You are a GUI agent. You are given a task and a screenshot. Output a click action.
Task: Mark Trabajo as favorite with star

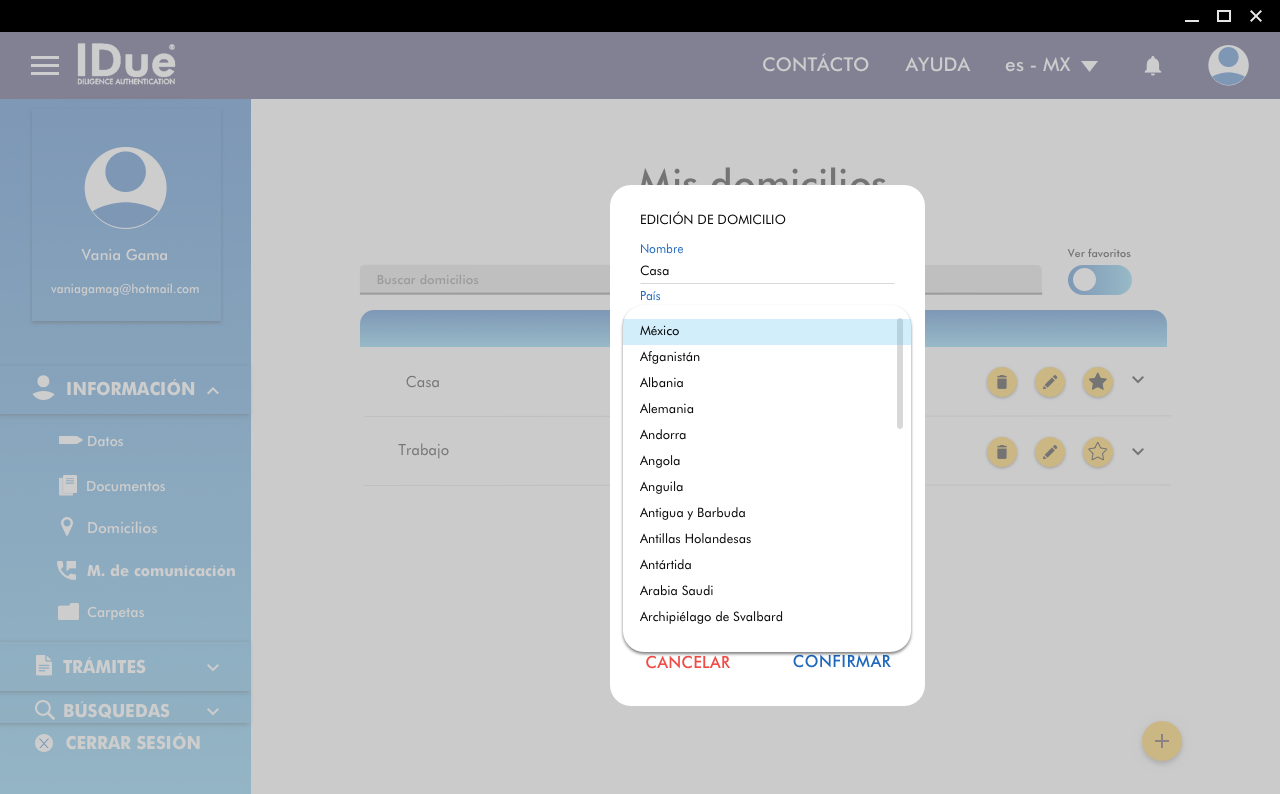1097,452
